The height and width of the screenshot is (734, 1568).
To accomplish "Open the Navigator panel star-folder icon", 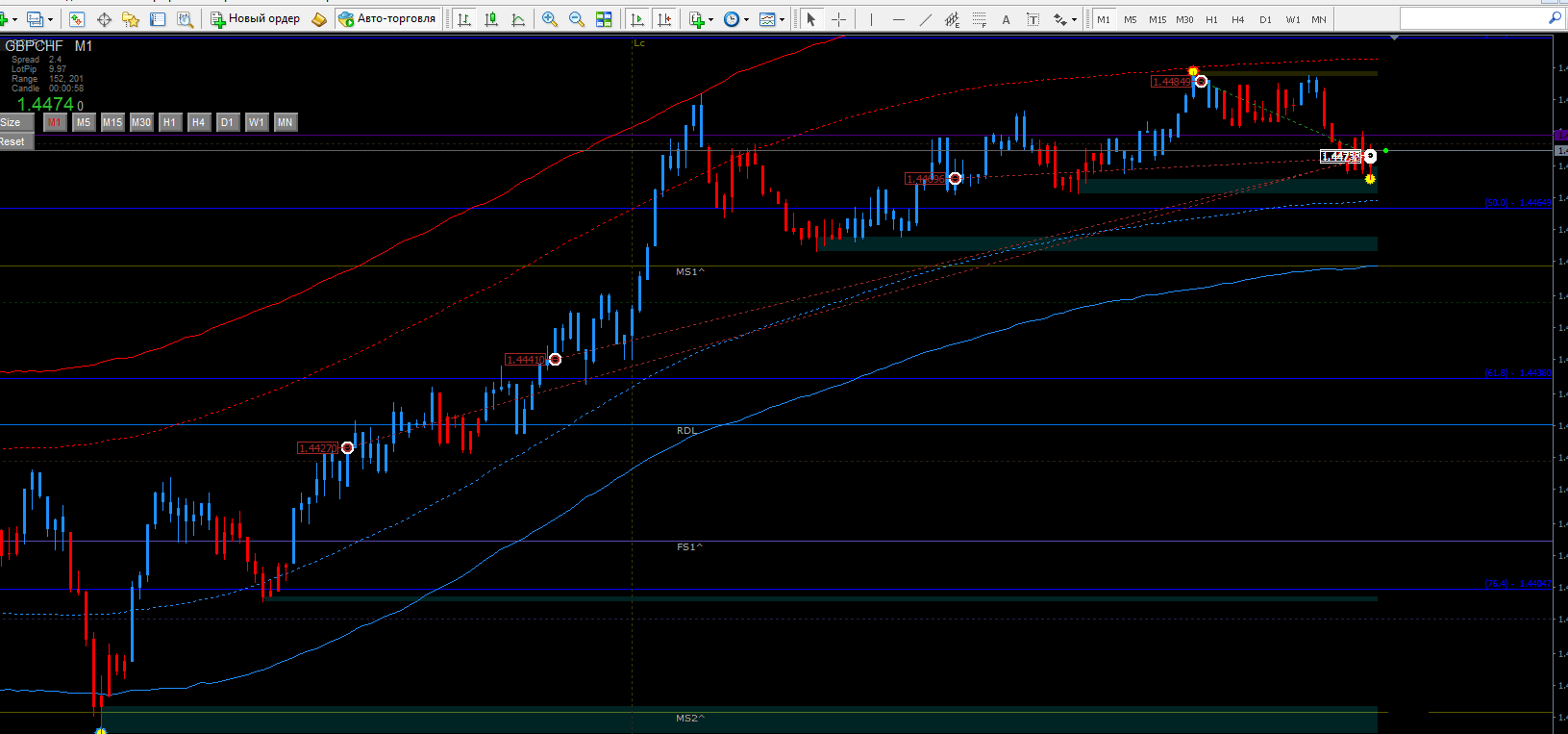I will pos(131,19).
